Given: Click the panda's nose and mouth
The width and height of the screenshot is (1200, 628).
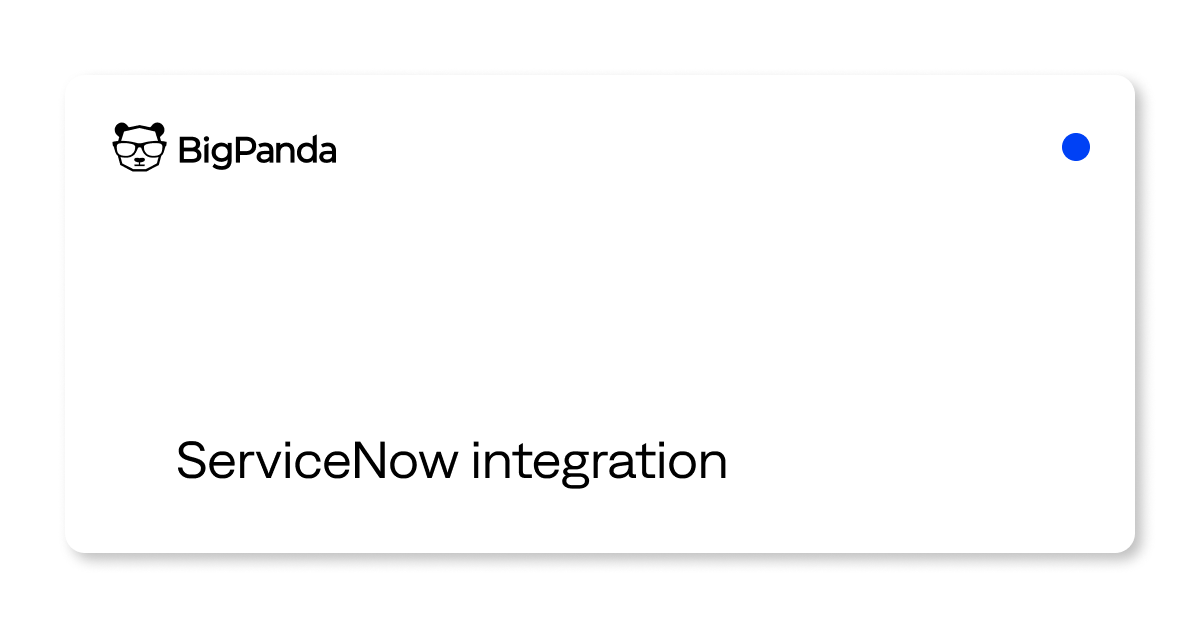Looking at the screenshot, I should click(x=139, y=164).
